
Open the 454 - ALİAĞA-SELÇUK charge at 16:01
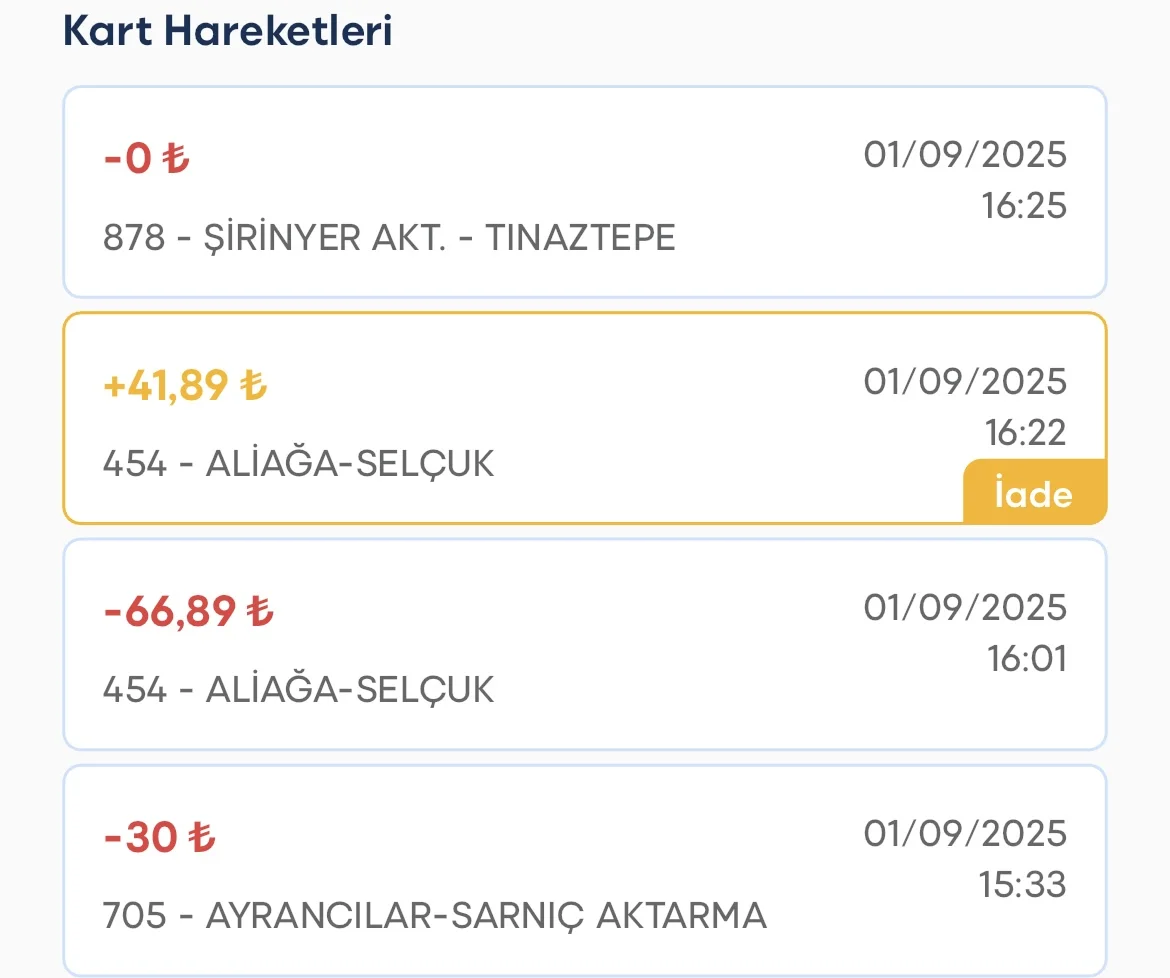click(298, 690)
